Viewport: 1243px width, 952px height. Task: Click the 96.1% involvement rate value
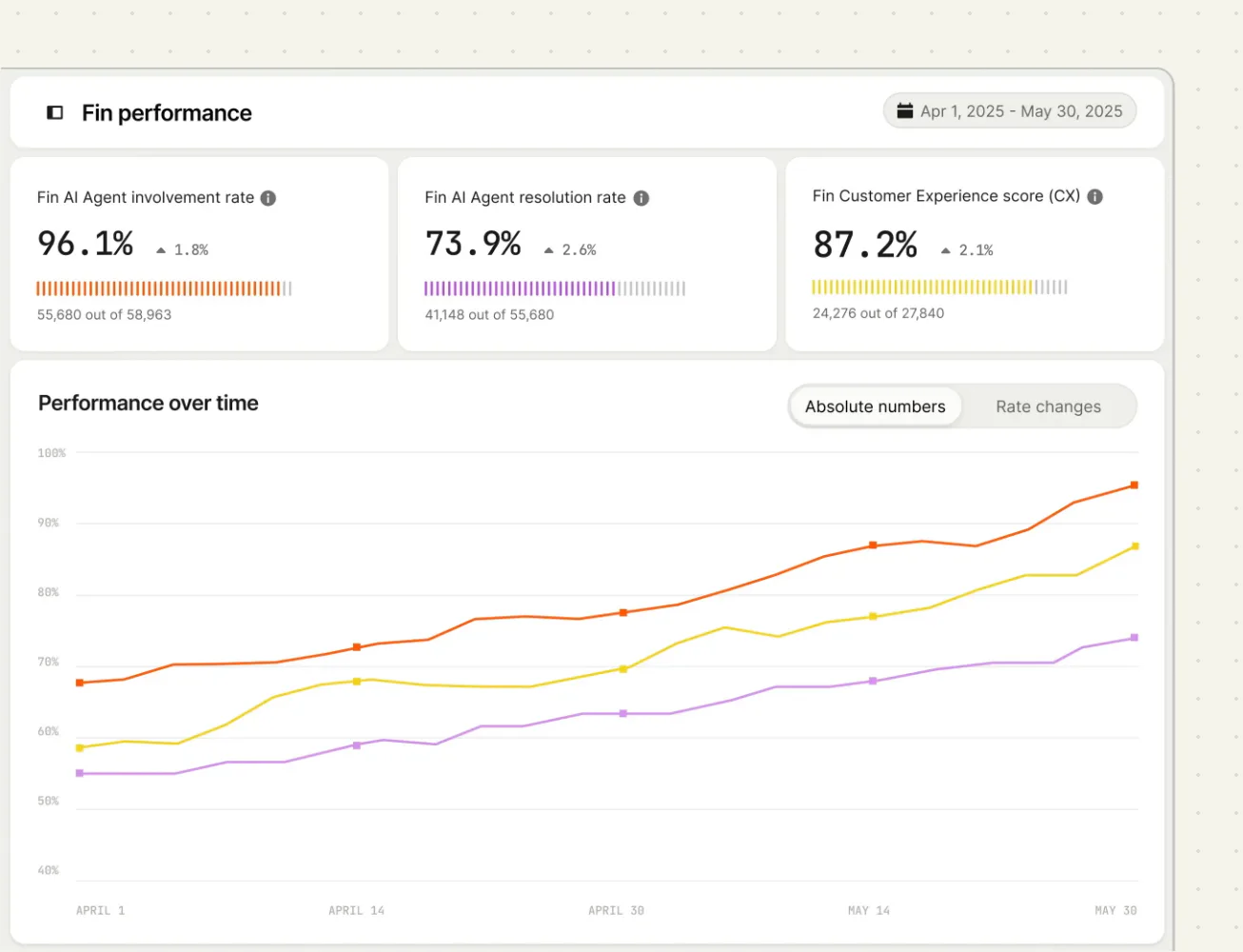(x=86, y=244)
